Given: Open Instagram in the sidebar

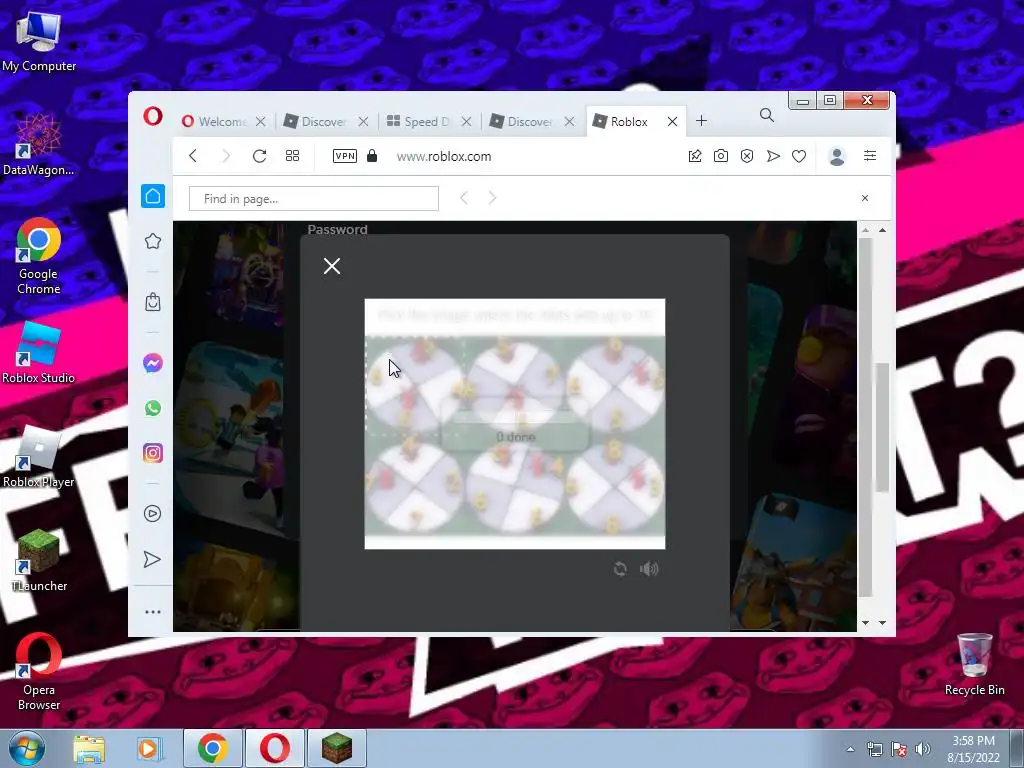Looking at the screenshot, I should (153, 453).
